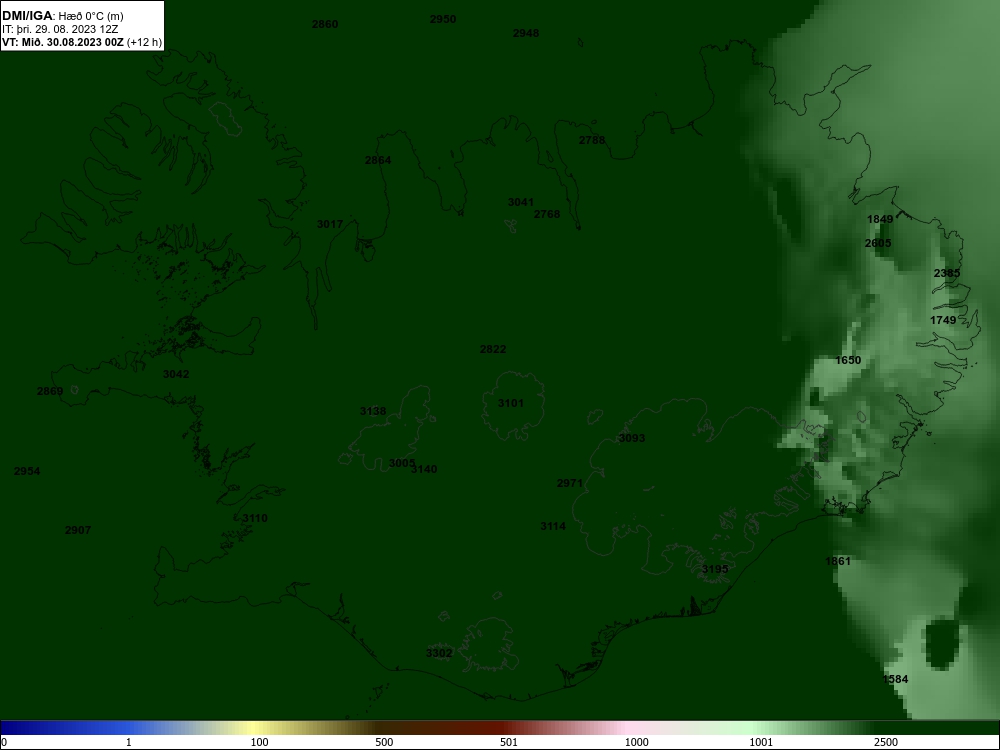Image resolution: width=1000 pixels, height=750 pixels.
Task: Click the 2971 value on the map
Action: 570,483
